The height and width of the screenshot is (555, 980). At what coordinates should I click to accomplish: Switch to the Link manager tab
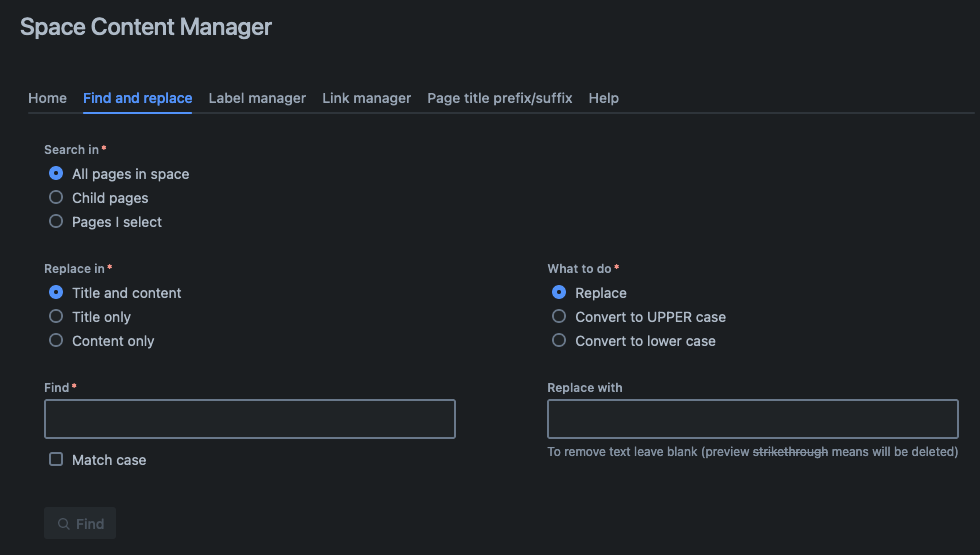pyautogui.click(x=366, y=98)
